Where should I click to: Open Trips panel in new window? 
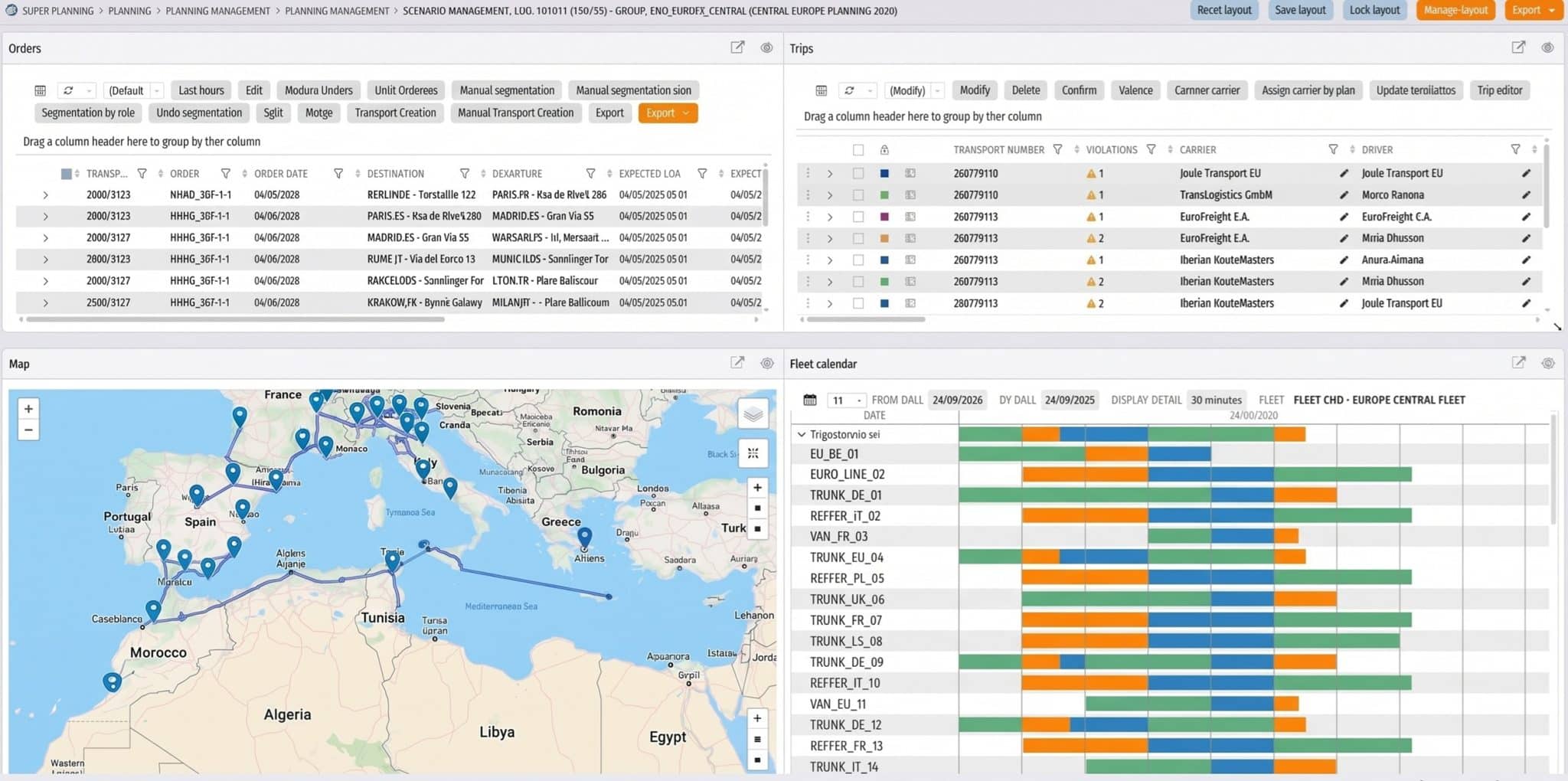point(1518,47)
